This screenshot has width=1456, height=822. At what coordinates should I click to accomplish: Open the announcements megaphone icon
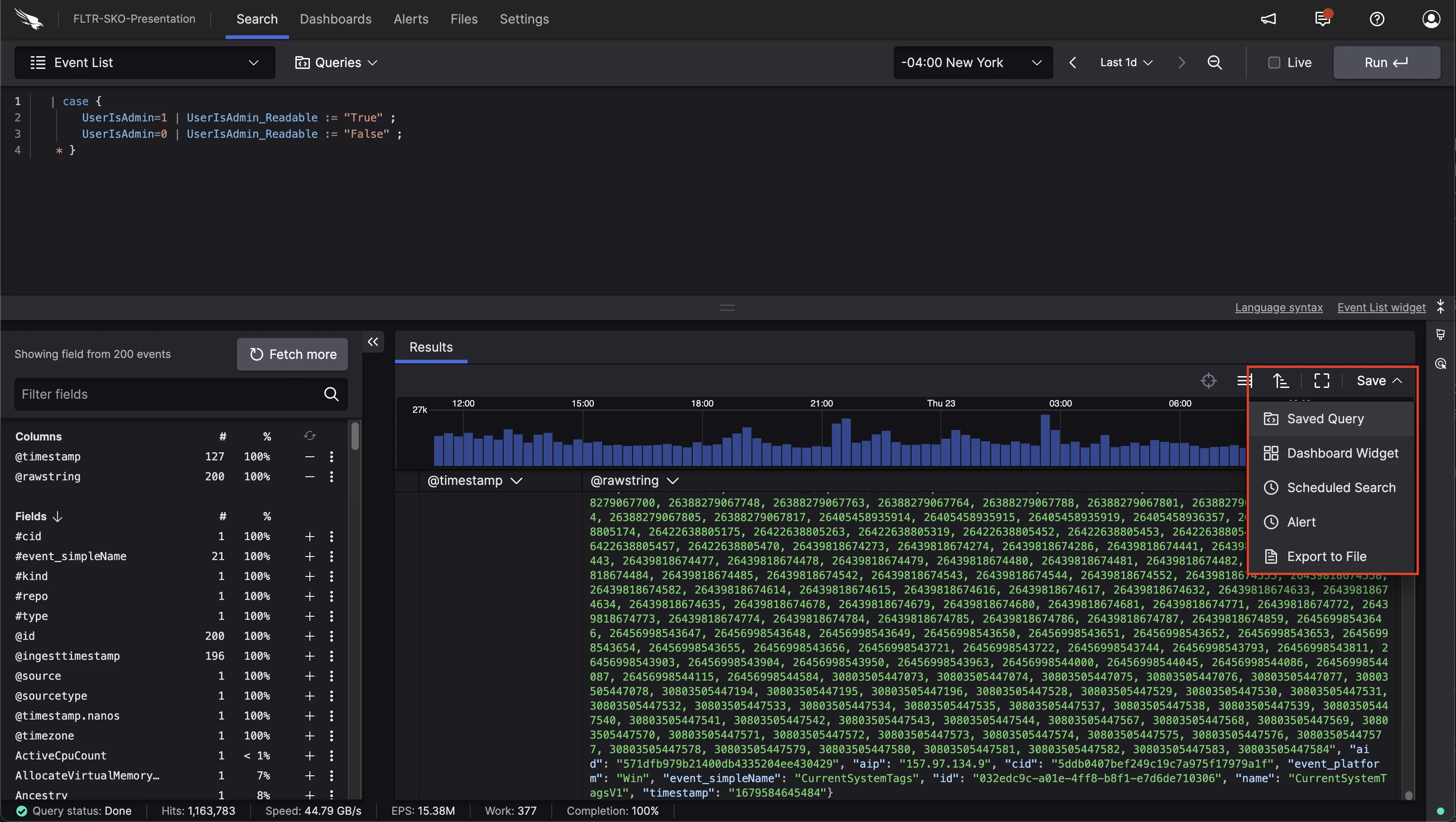pyautogui.click(x=1268, y=19)
